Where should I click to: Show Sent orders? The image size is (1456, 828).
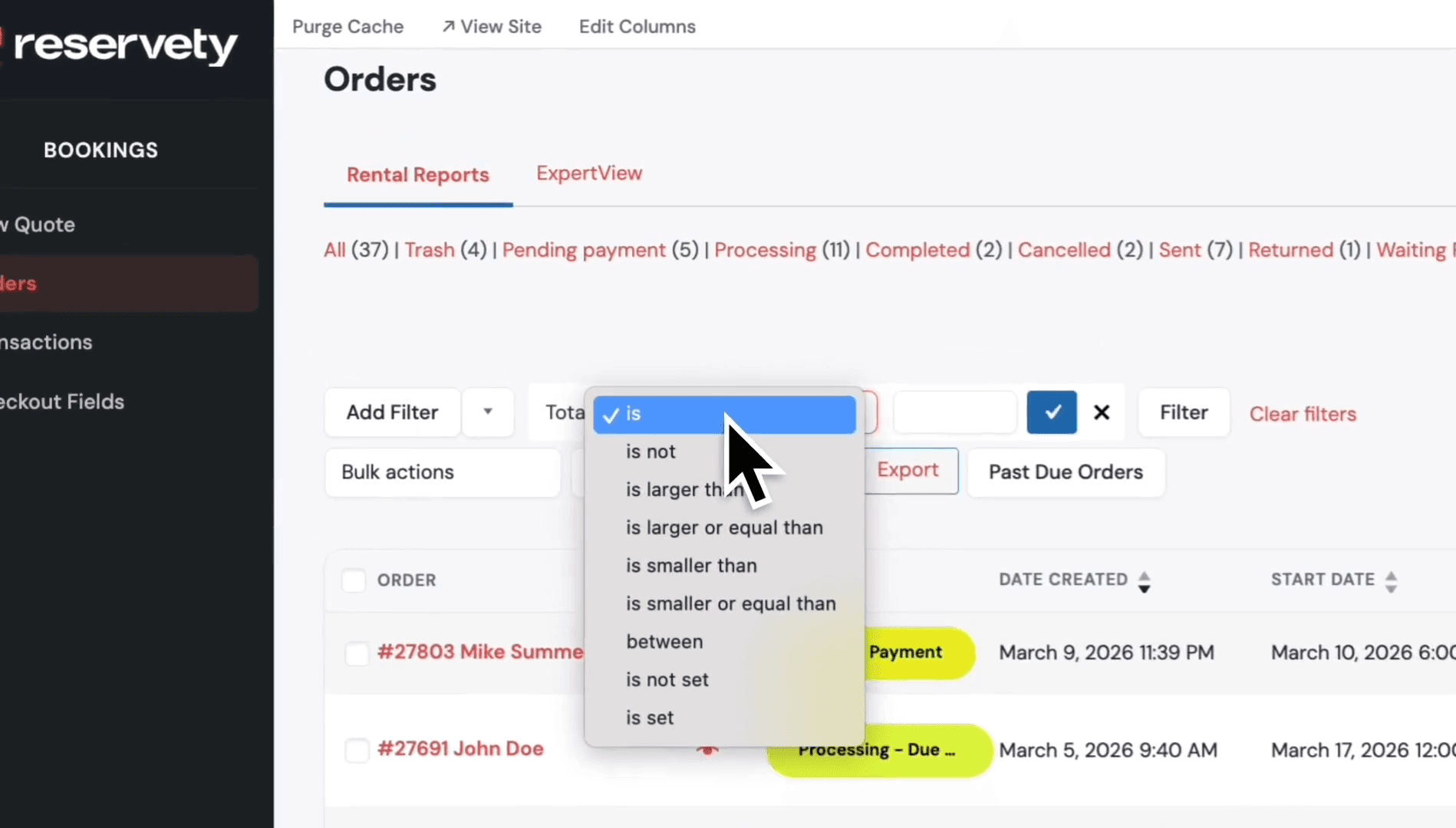[1180, 250]
